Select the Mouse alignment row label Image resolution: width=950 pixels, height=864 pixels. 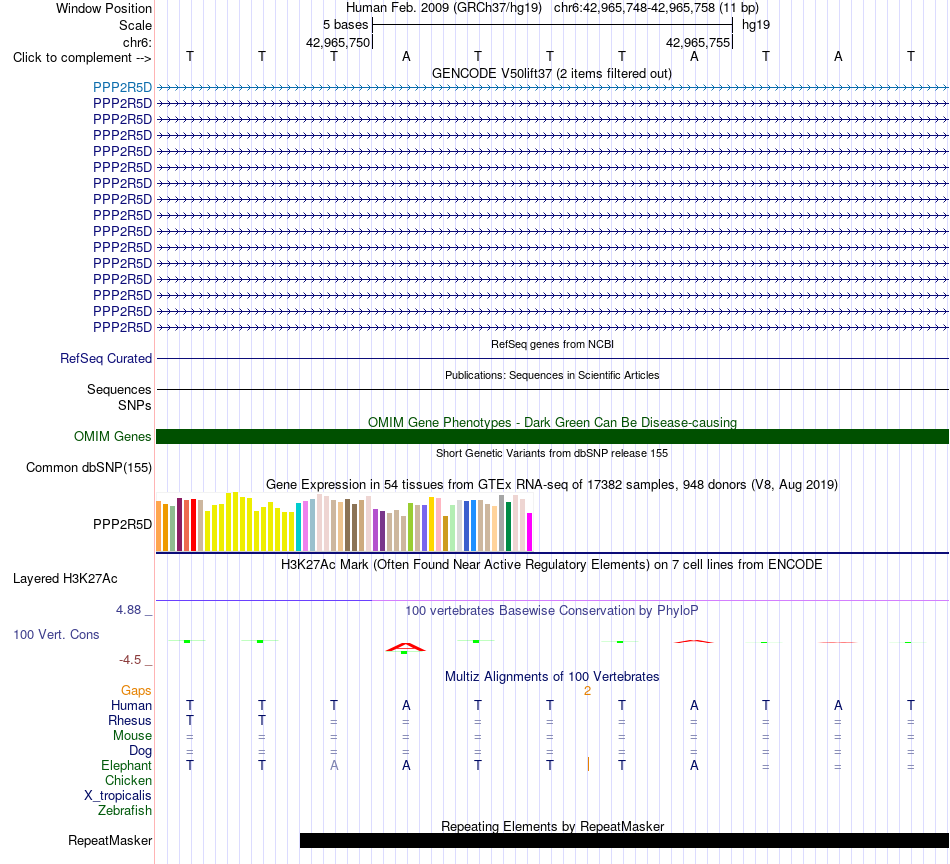(x=132, y=736)
